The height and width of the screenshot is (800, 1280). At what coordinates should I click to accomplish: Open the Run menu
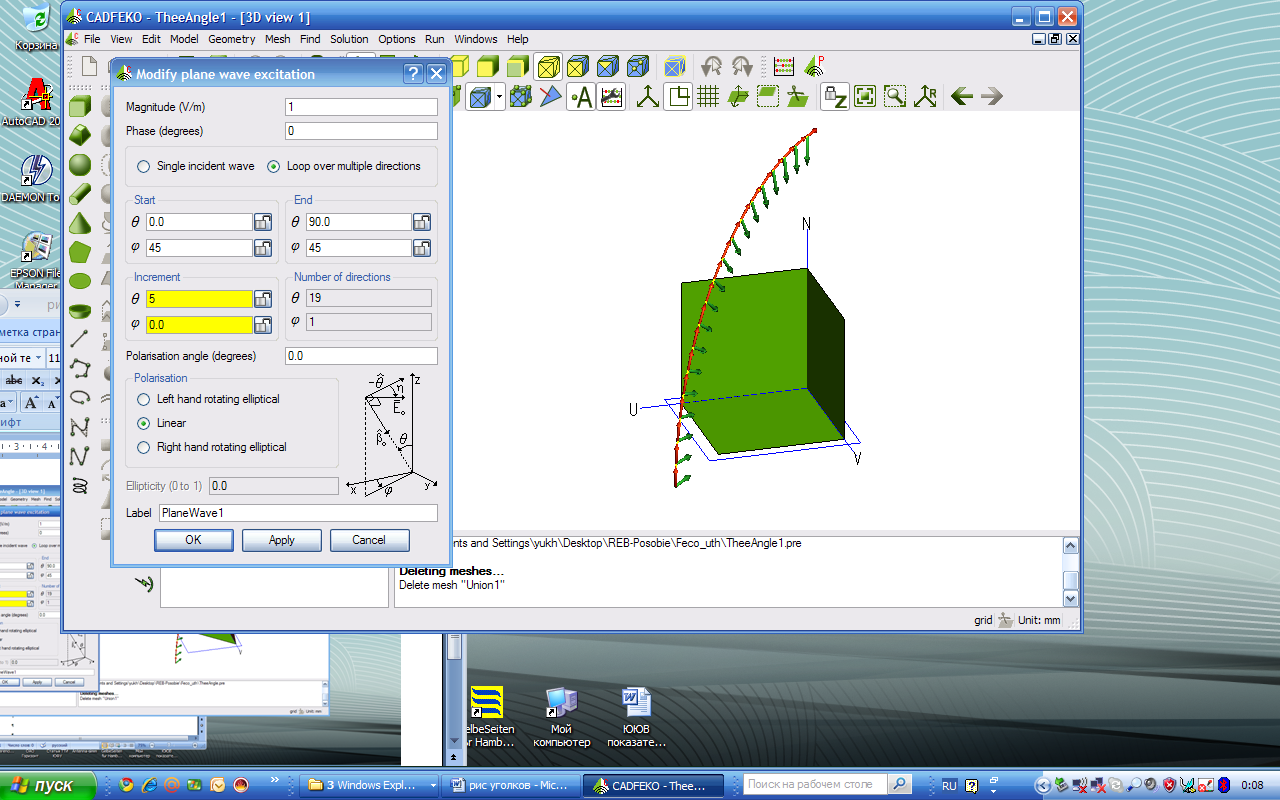[x=435, y=39]
